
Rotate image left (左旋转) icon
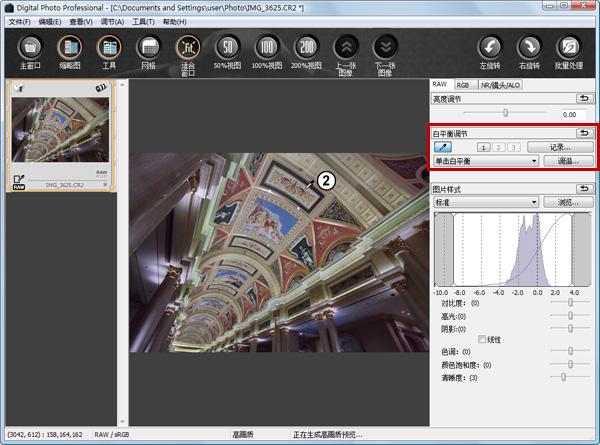tap(490, 48)
